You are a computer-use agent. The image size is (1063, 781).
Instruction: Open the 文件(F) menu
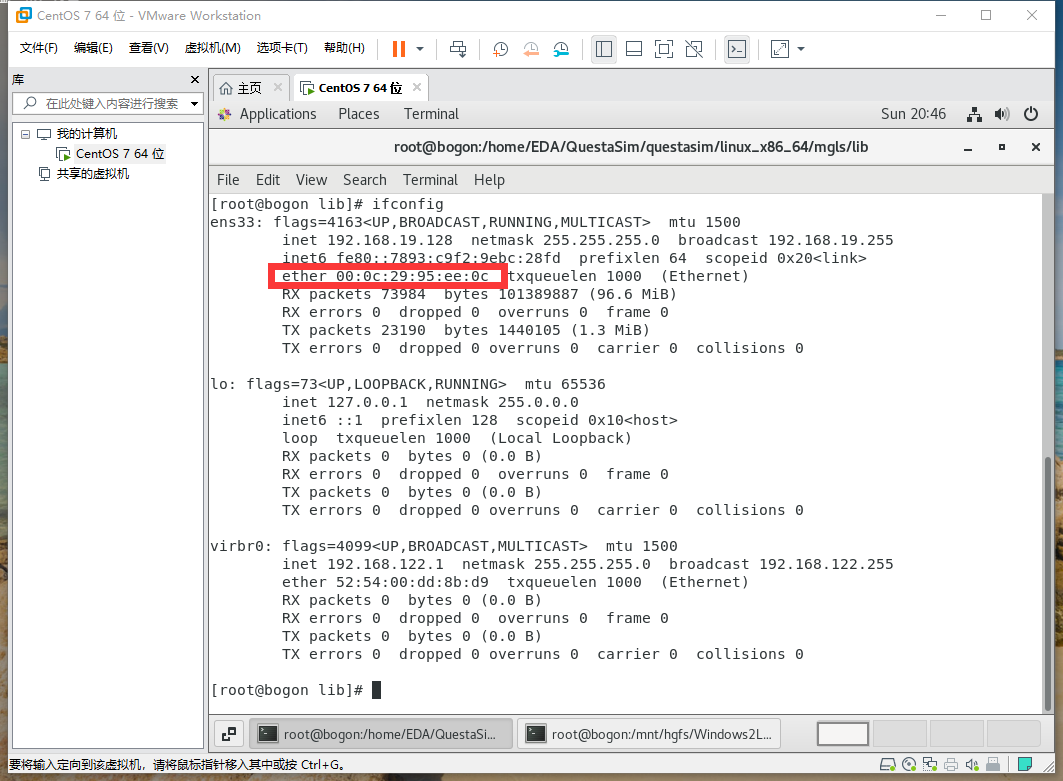coord(39,47)
